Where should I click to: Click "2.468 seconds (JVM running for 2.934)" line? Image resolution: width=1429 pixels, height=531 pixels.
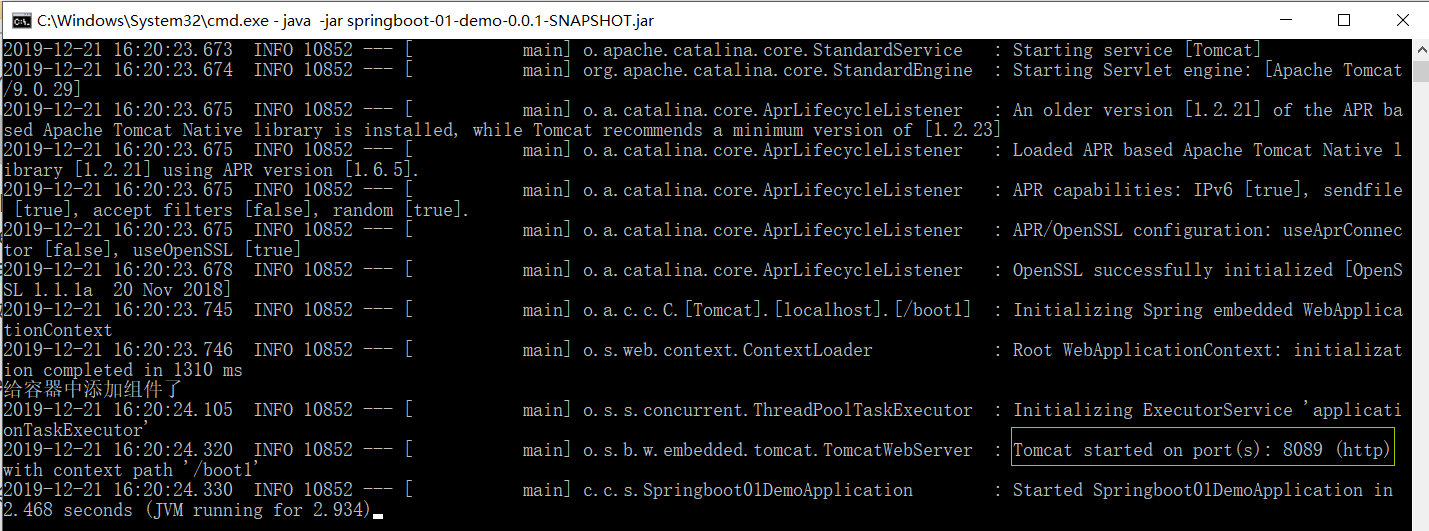(x=187, y=510)
